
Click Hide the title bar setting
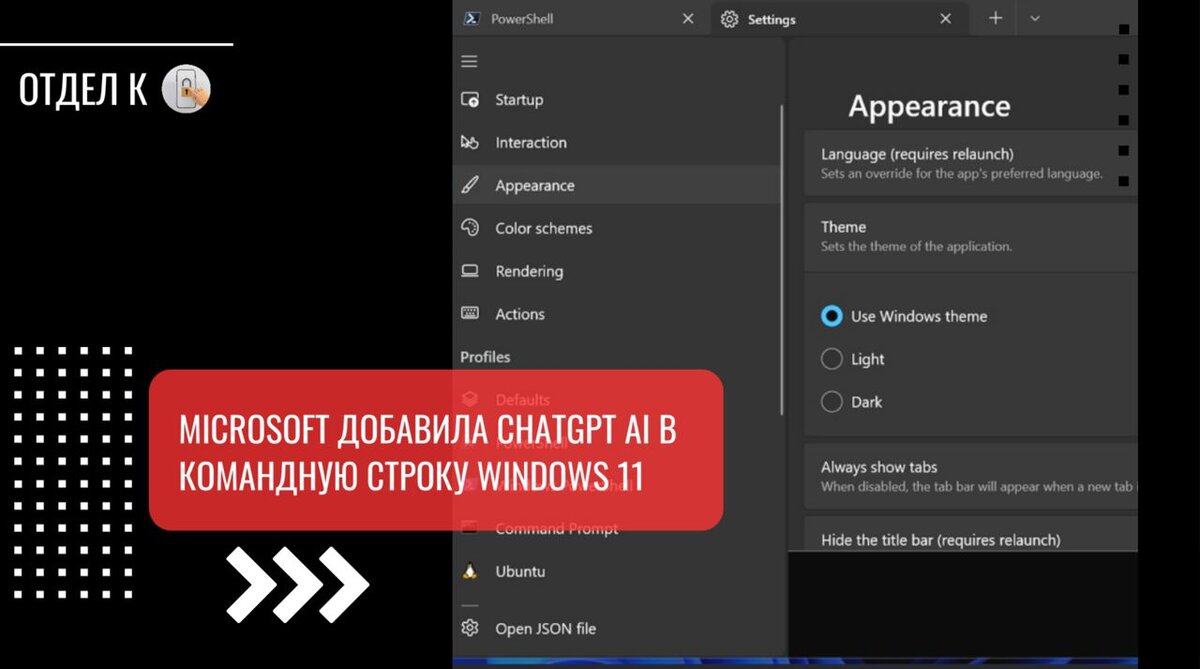971,534
